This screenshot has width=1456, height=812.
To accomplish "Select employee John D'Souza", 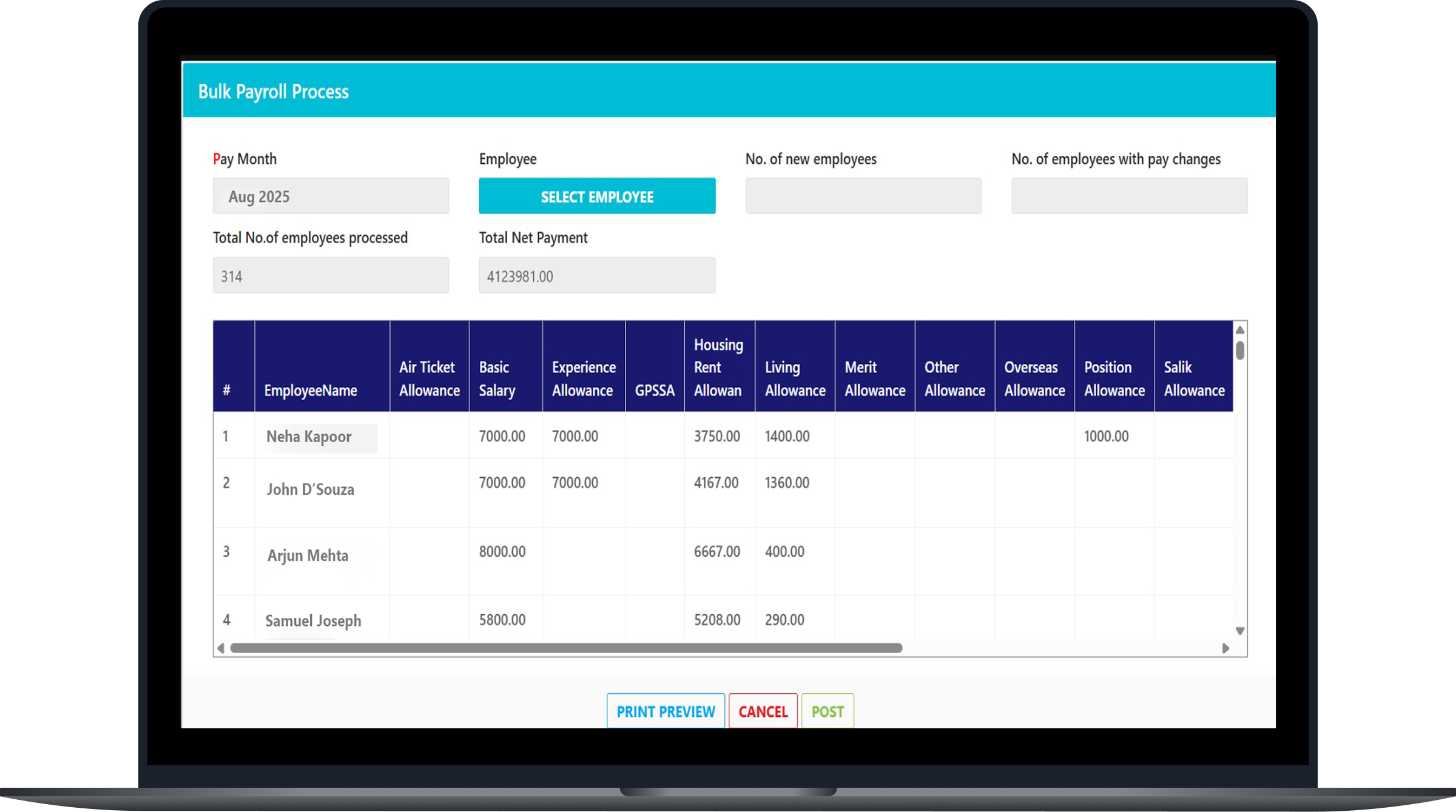I will point(310,489).
